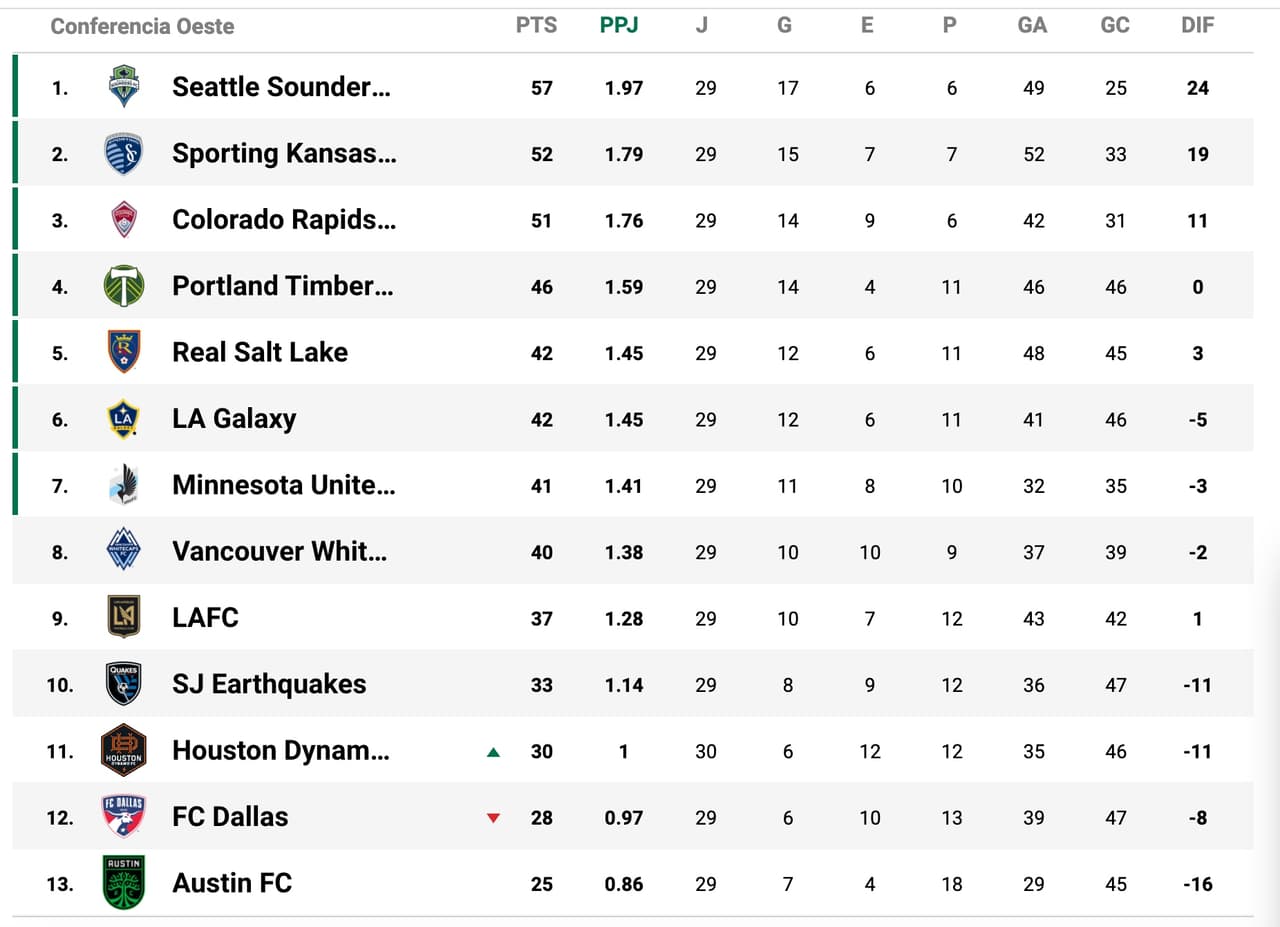Click the Conferencia Oeste heading
The width and height of the screenshot is (1280, 927).
[x=142, y=27]
